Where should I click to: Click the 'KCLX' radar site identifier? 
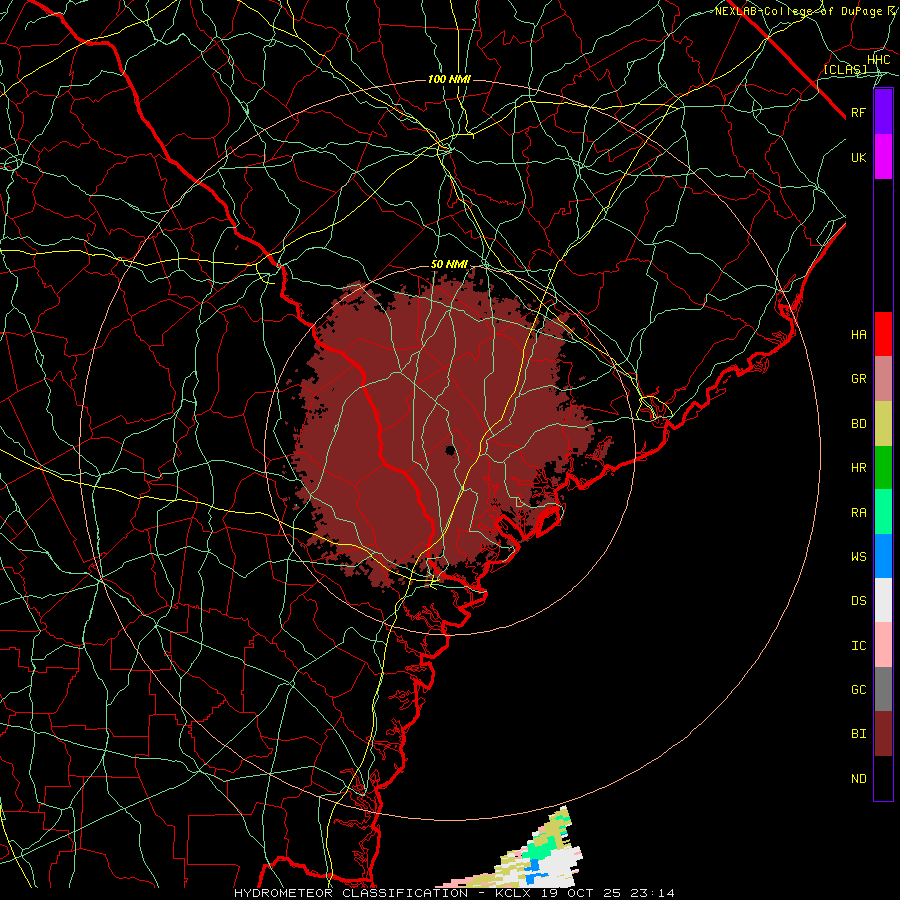(x=512, y=893)
